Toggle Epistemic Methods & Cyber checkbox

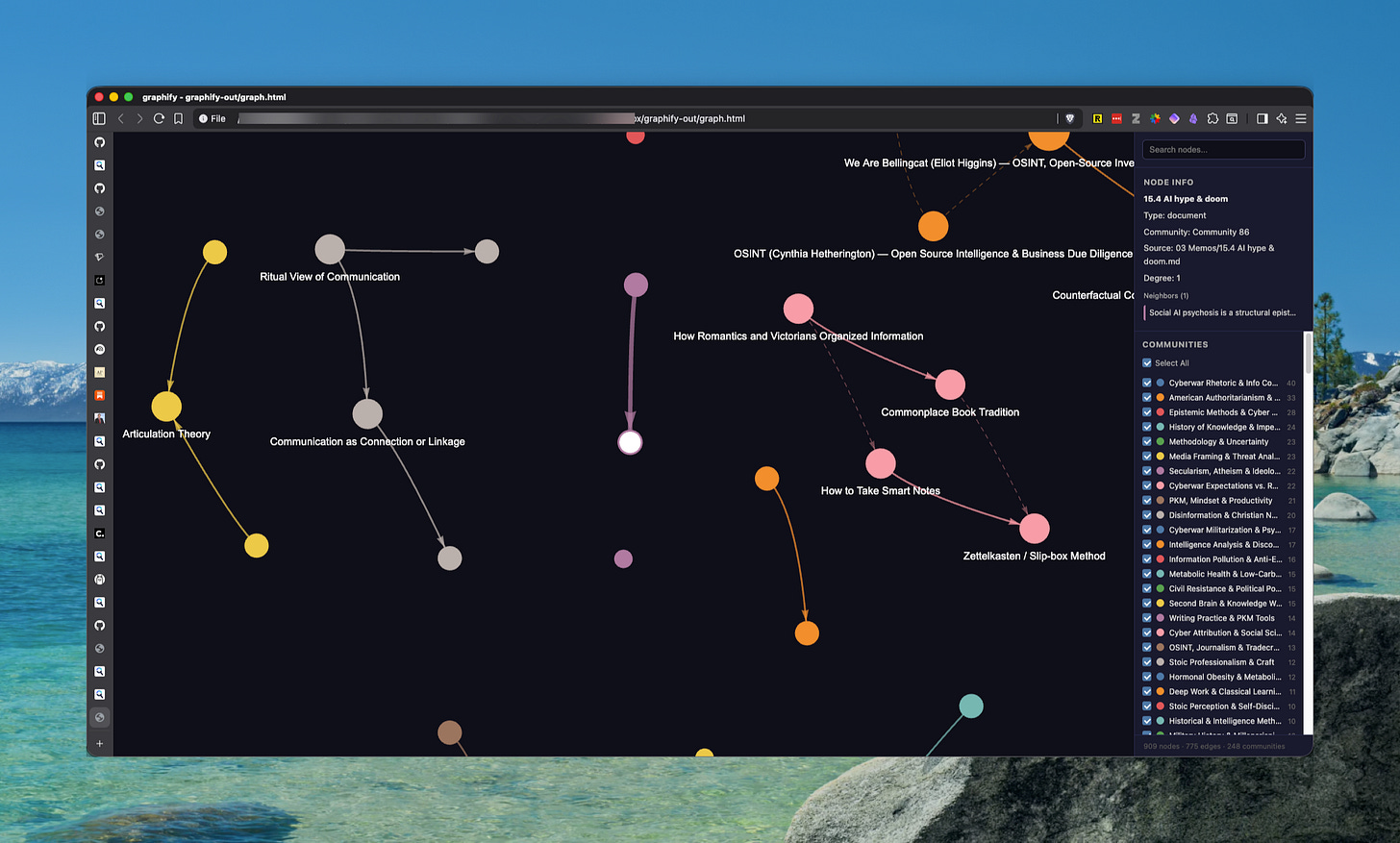pyautogui.click(x=1147, y=412)
